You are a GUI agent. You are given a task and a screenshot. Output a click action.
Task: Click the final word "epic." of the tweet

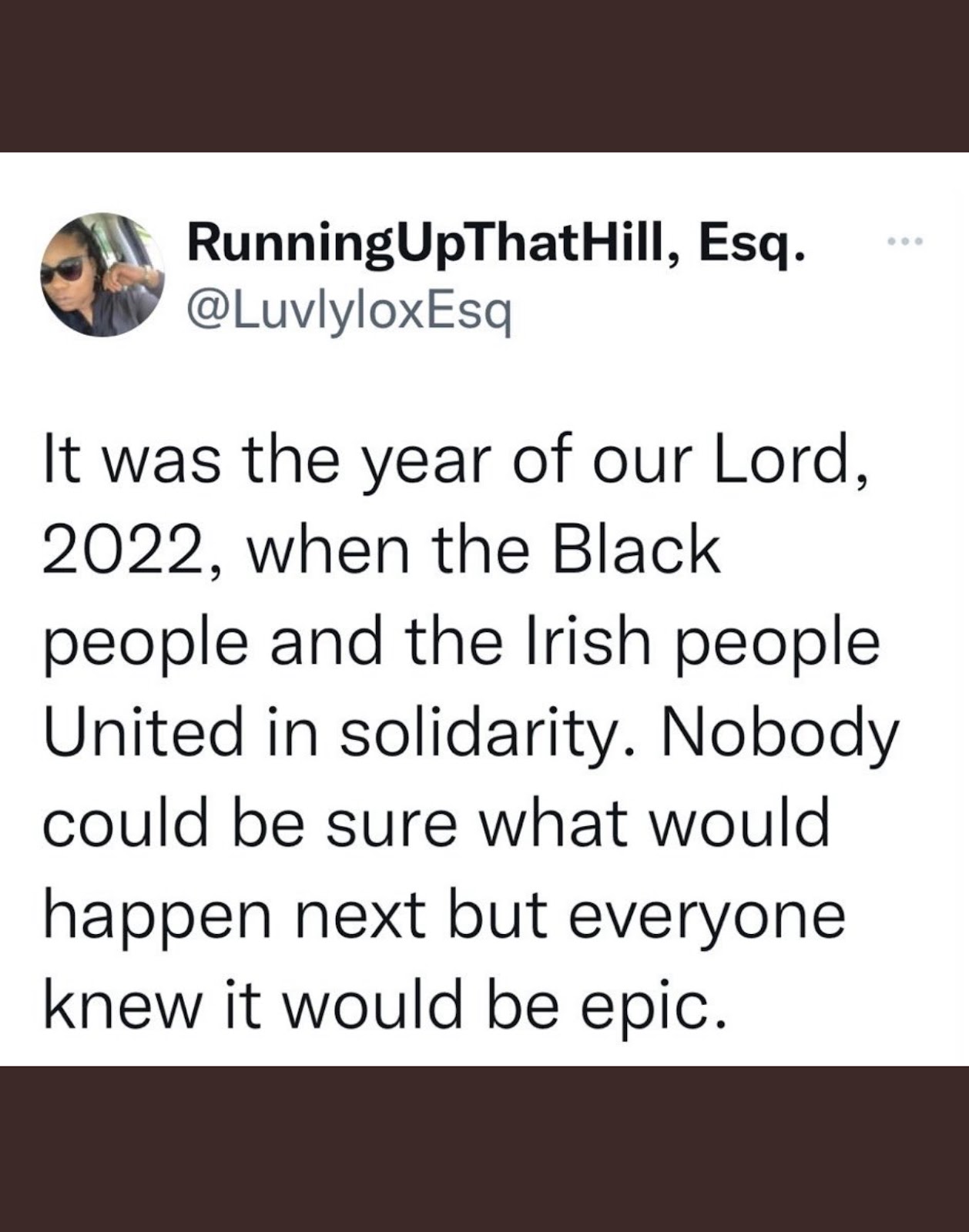click(x=652, y=1009)
